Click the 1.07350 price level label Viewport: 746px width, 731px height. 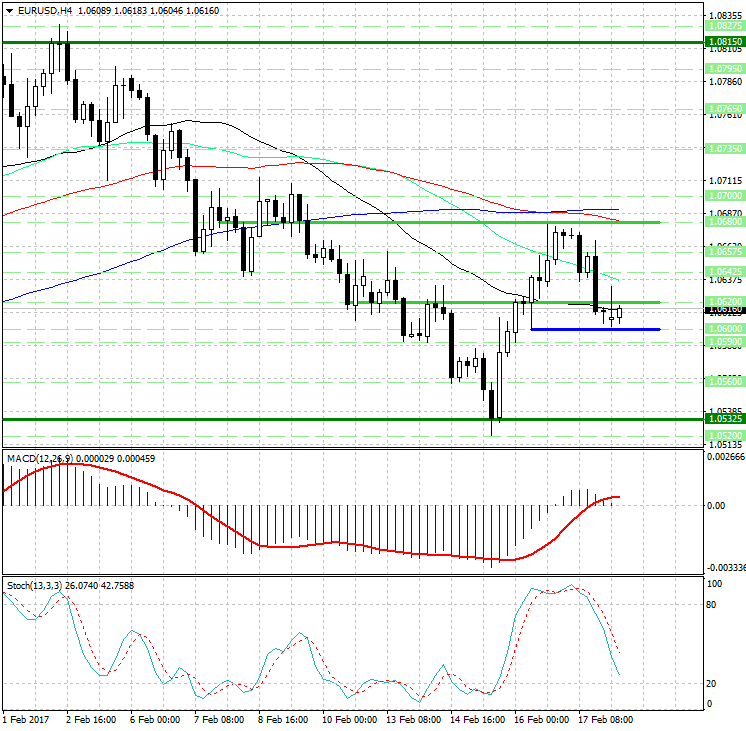(x=723, y=147)
